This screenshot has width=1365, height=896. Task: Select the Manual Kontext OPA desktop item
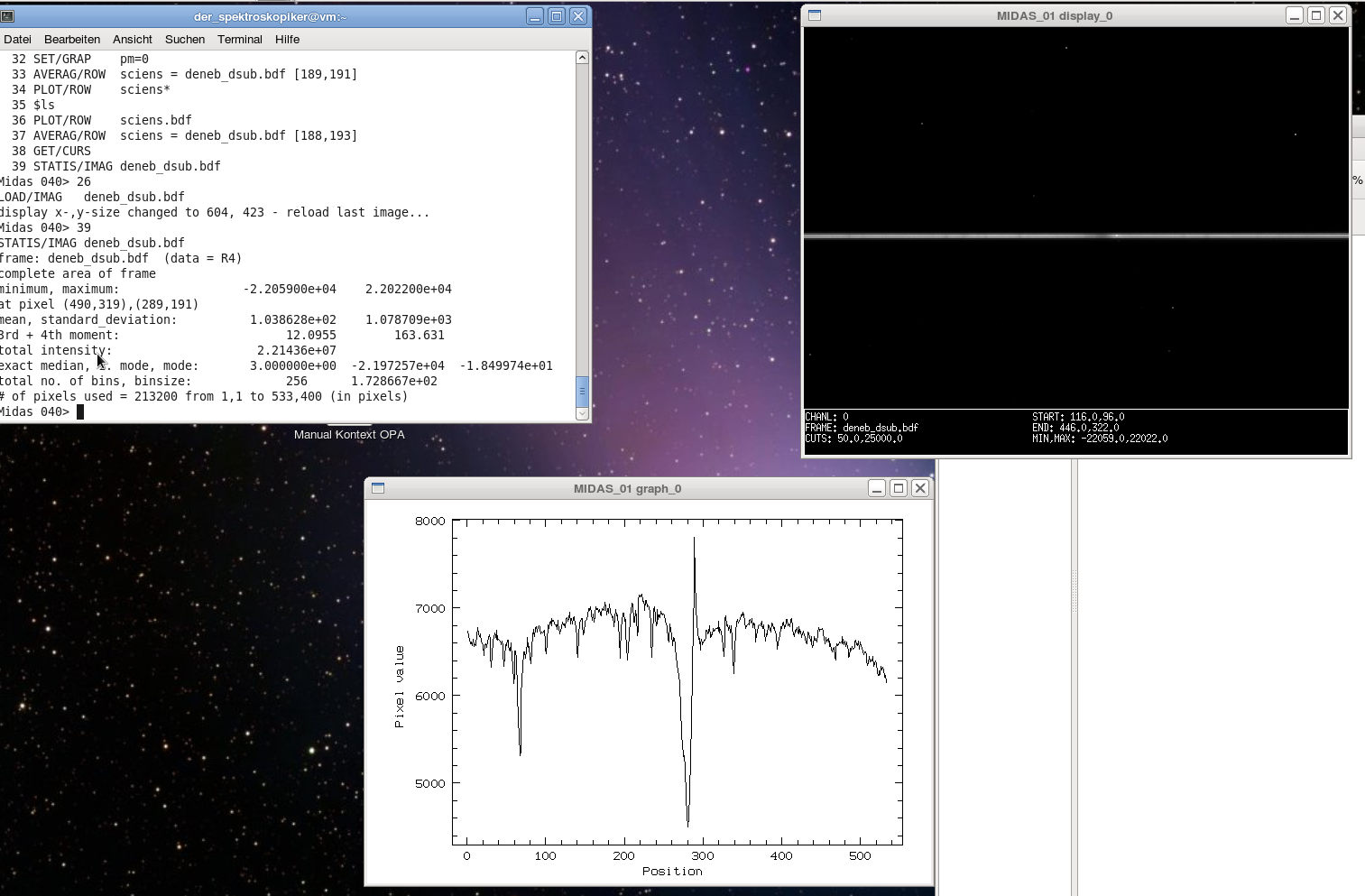point(349,434)
